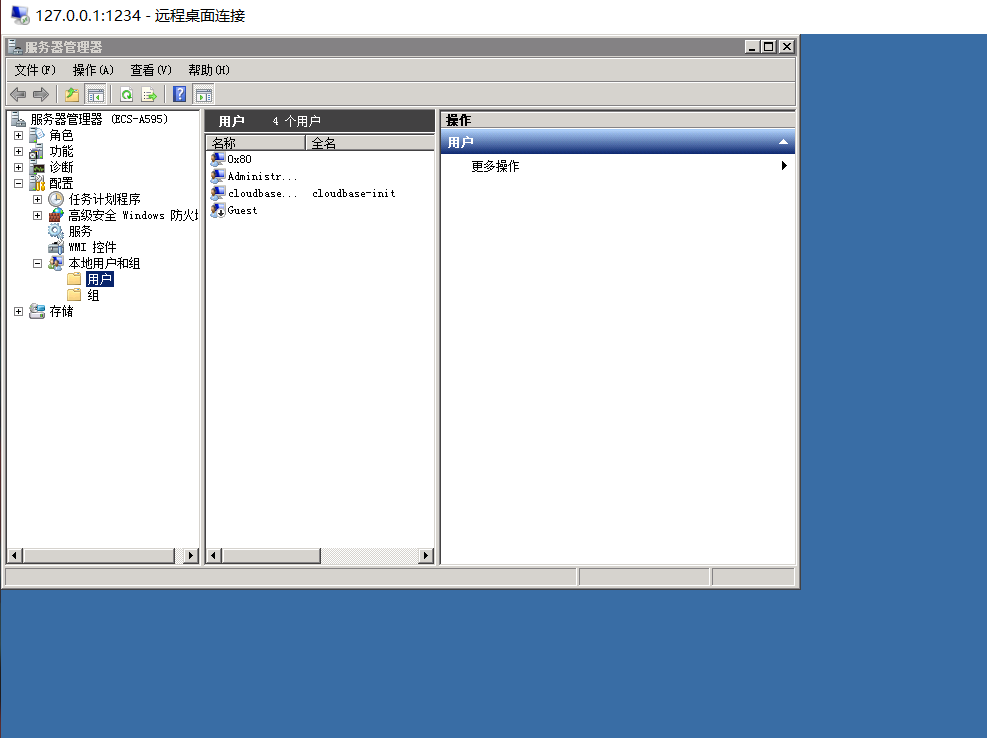The height and width of the screenshot is (738, 987).
Task: Select the Administr... user row
Action: click(262, 176)
